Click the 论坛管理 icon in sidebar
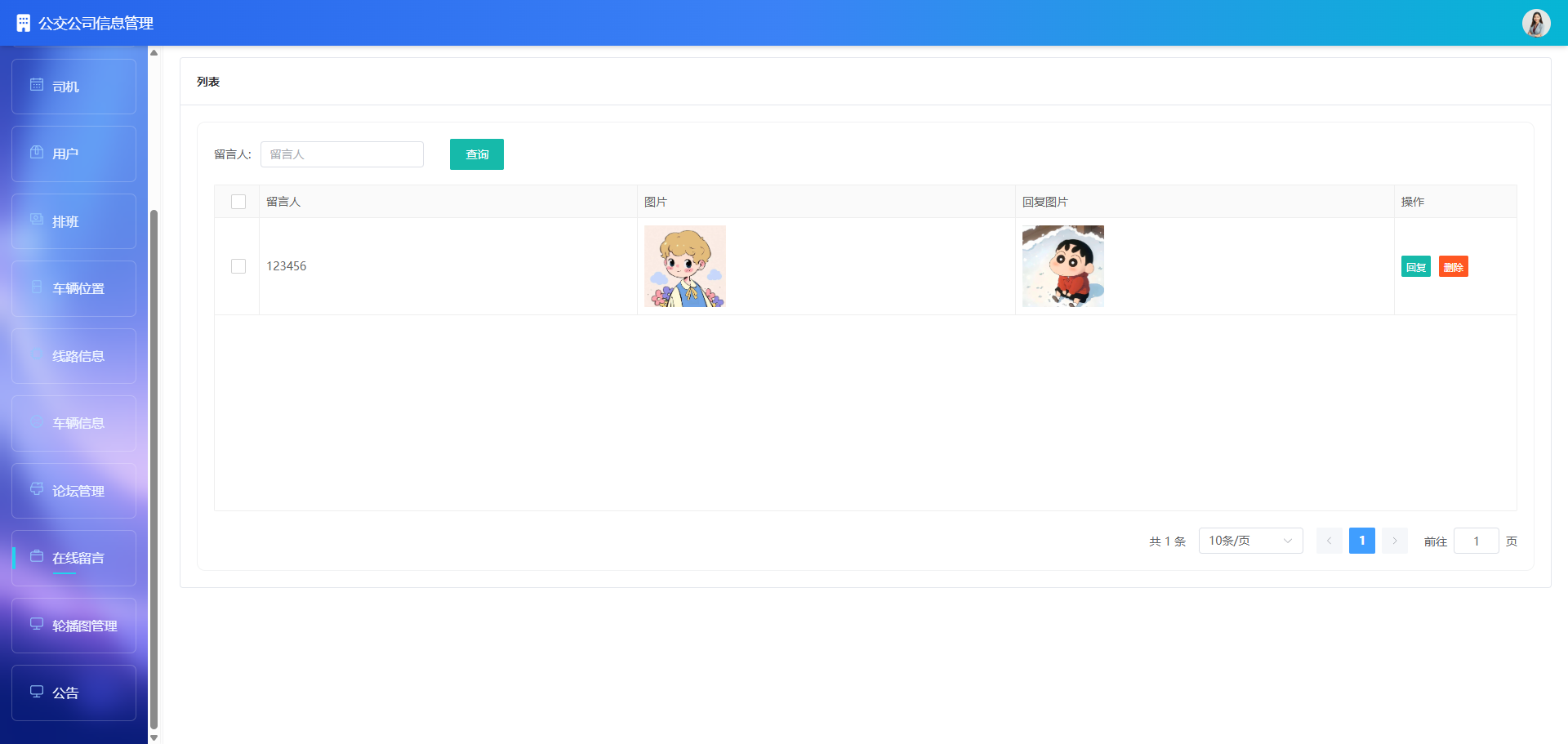 [37, 489]
